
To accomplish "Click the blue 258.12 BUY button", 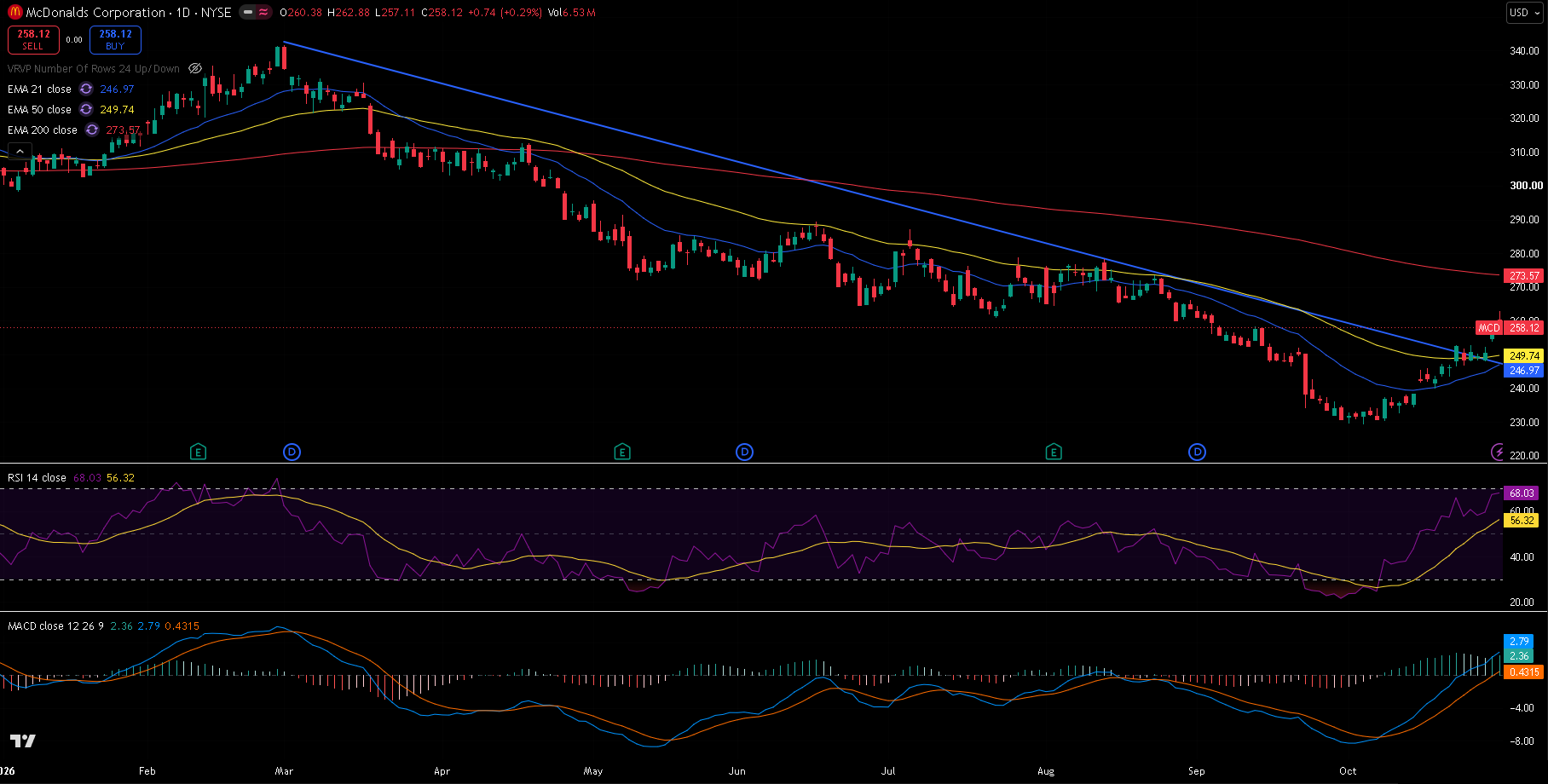I will [115, 40].
